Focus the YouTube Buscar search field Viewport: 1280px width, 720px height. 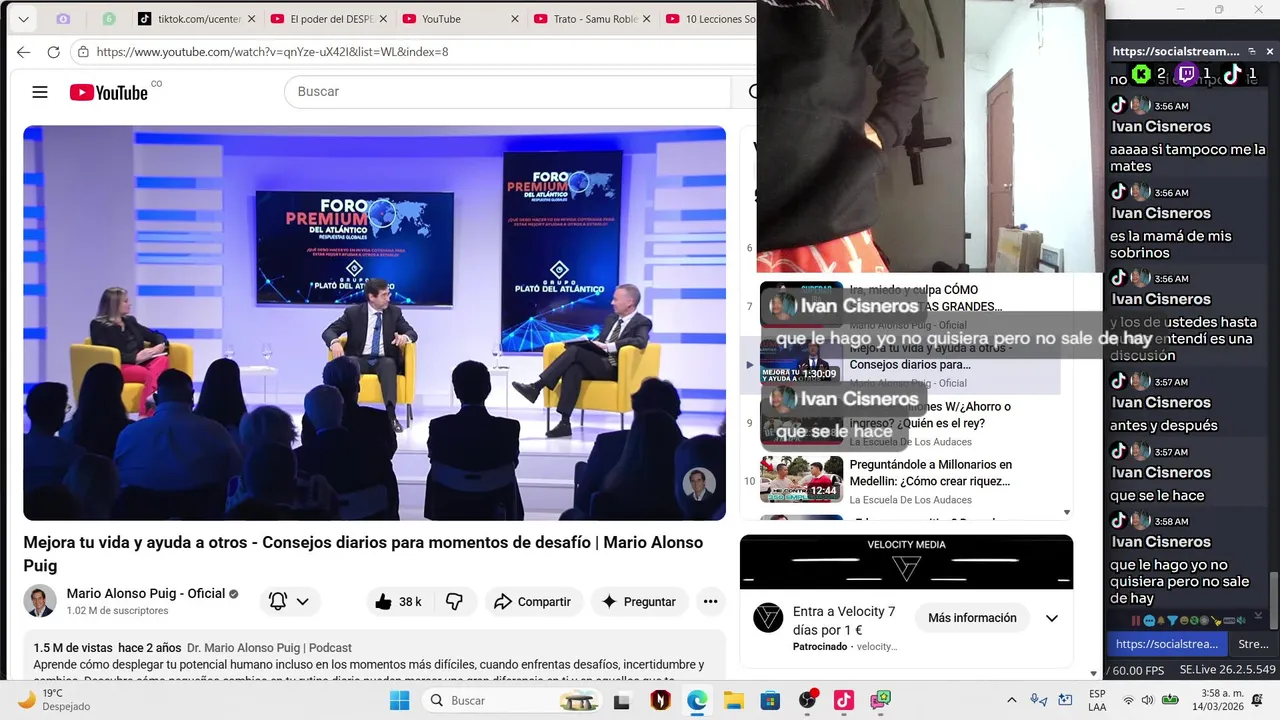(508, 92)
